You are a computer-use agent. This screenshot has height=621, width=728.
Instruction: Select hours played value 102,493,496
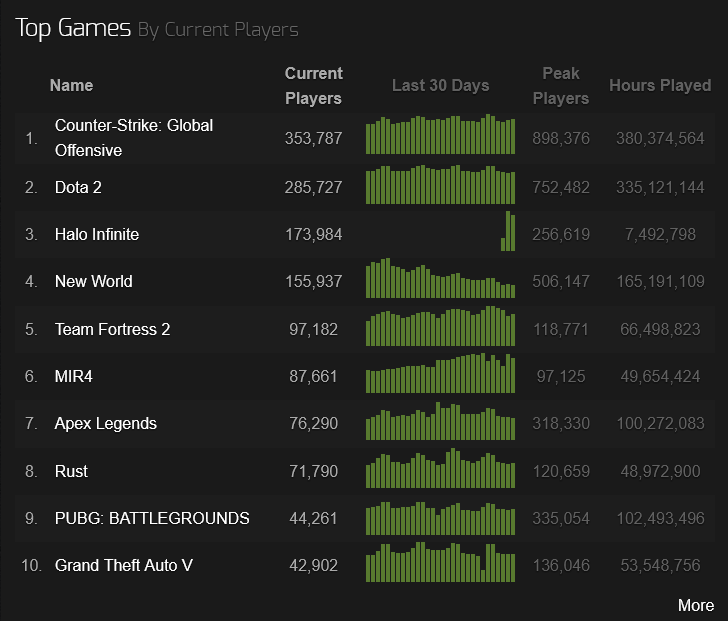point(660,518)
